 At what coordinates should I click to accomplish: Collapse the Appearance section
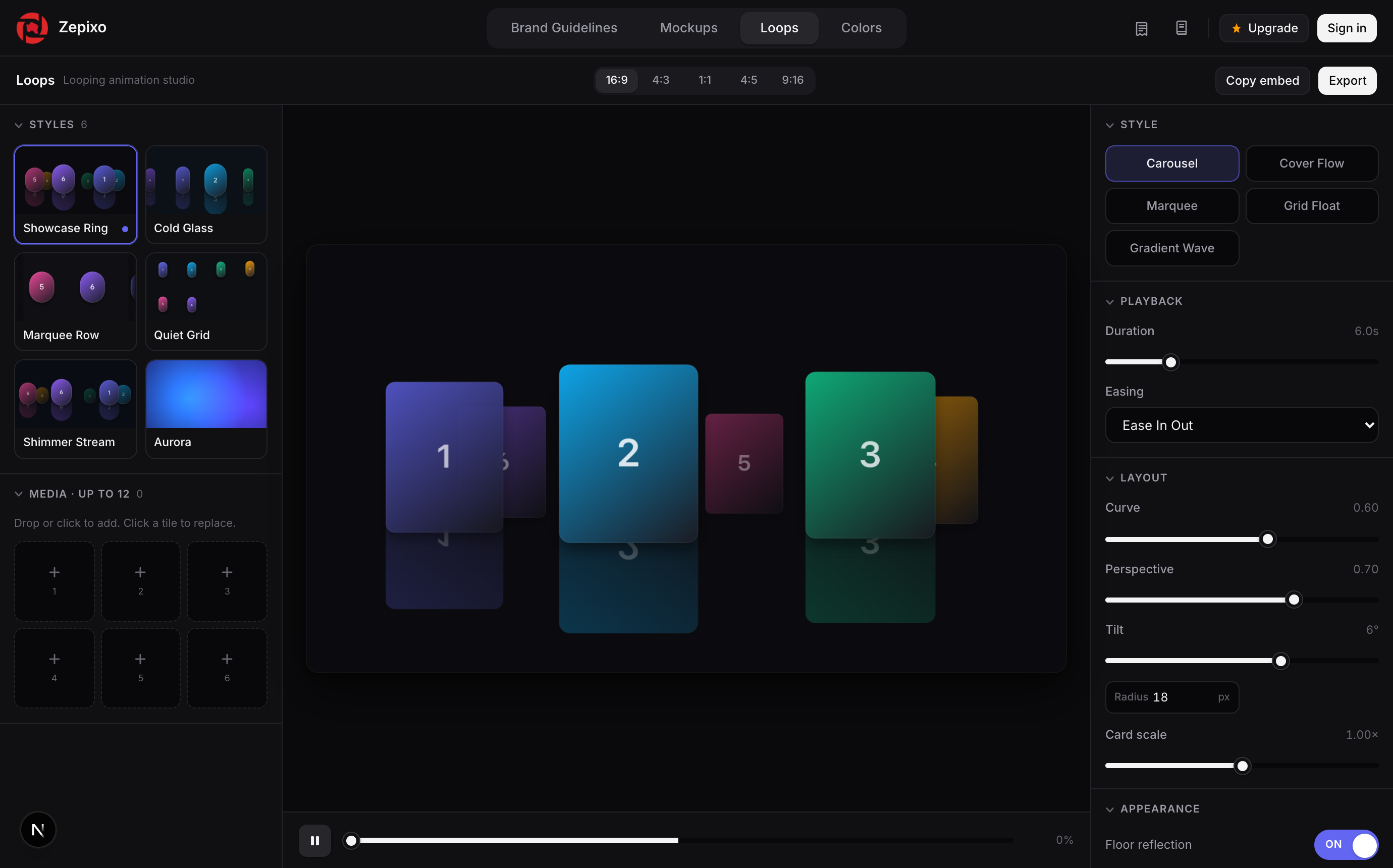pyautogui.click(x=1109, y=809)
